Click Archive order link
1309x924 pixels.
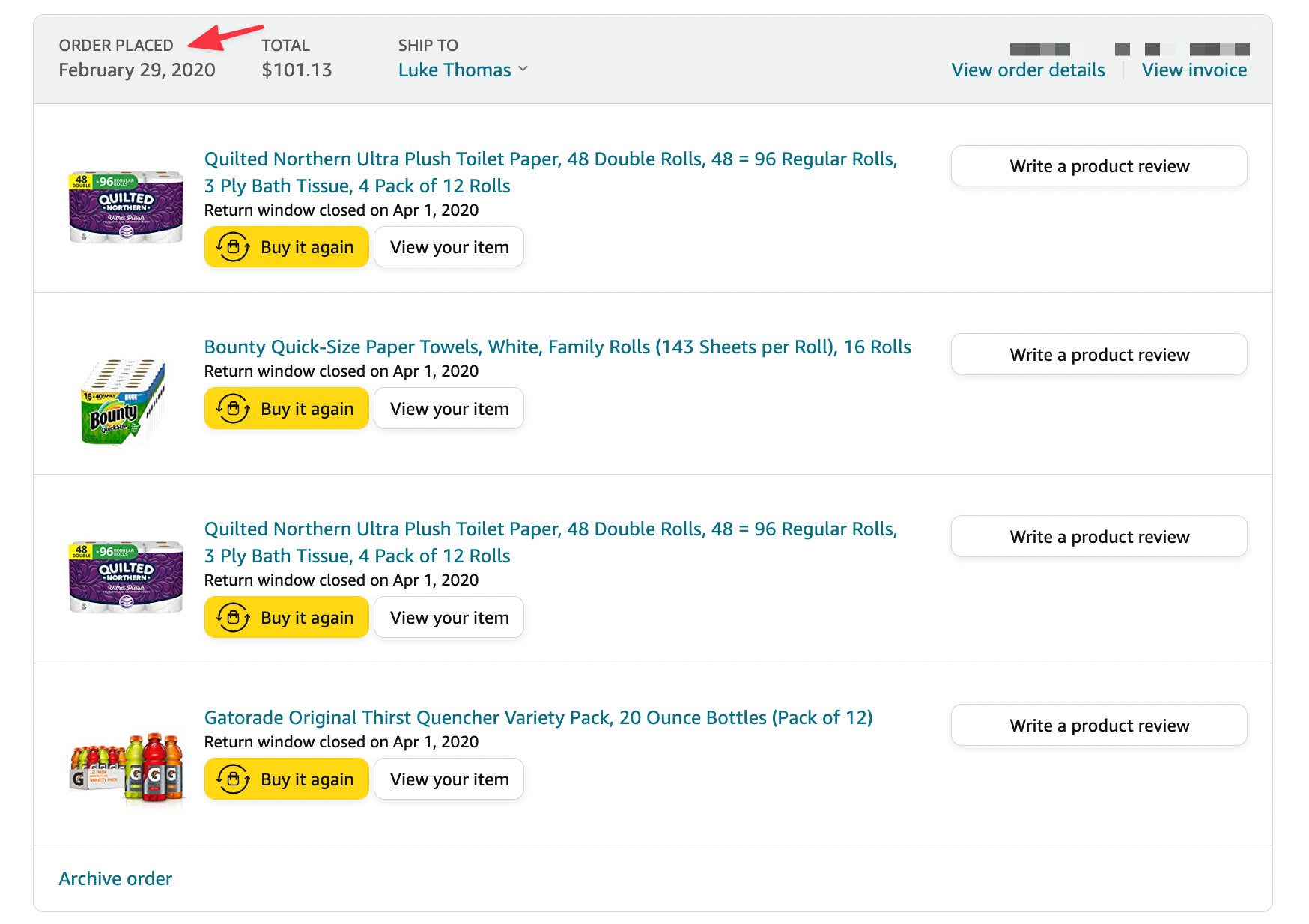[x=115, y=878]
